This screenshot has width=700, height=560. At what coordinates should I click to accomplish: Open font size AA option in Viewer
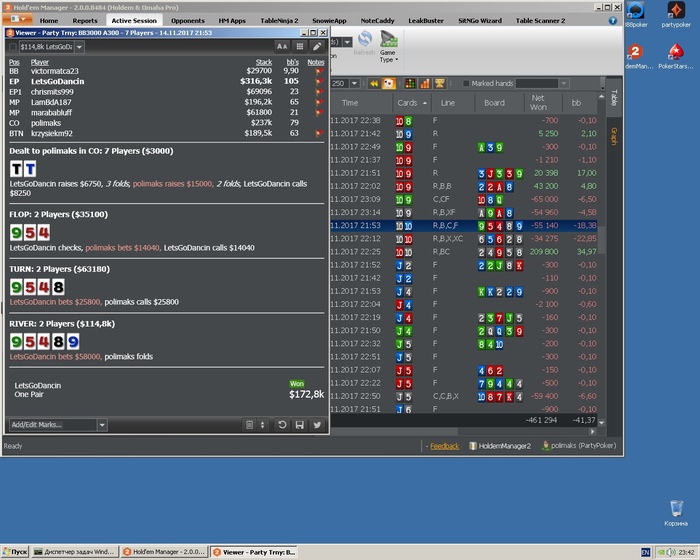pos(282,46)
